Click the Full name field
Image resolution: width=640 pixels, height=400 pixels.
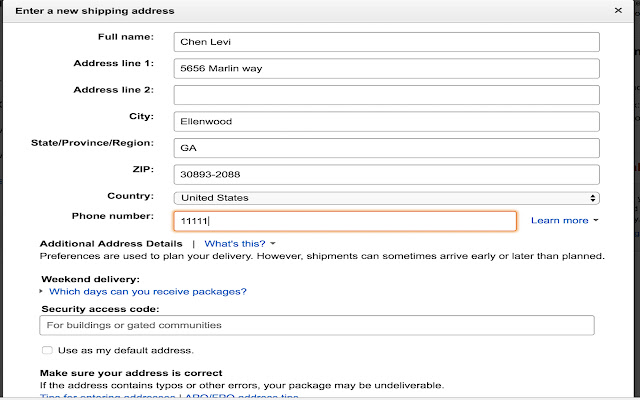(386, 42)
